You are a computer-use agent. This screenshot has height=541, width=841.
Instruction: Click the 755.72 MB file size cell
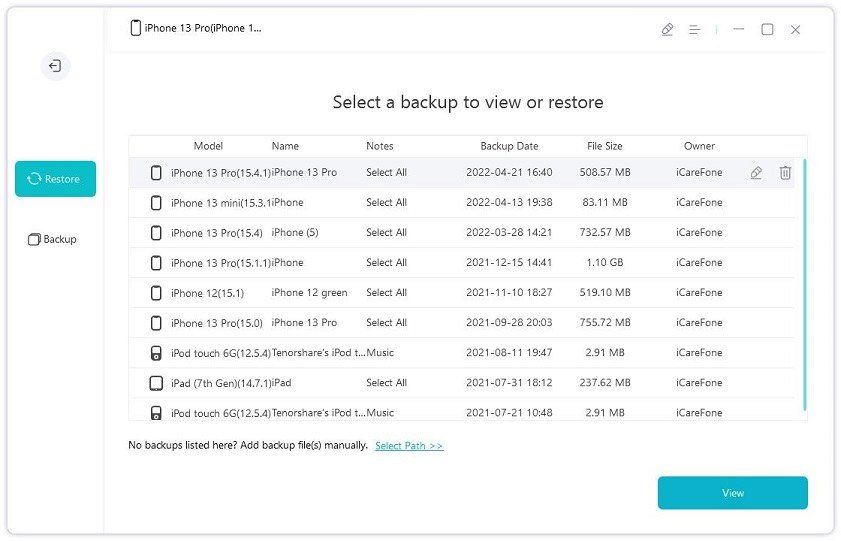(605, 322)
